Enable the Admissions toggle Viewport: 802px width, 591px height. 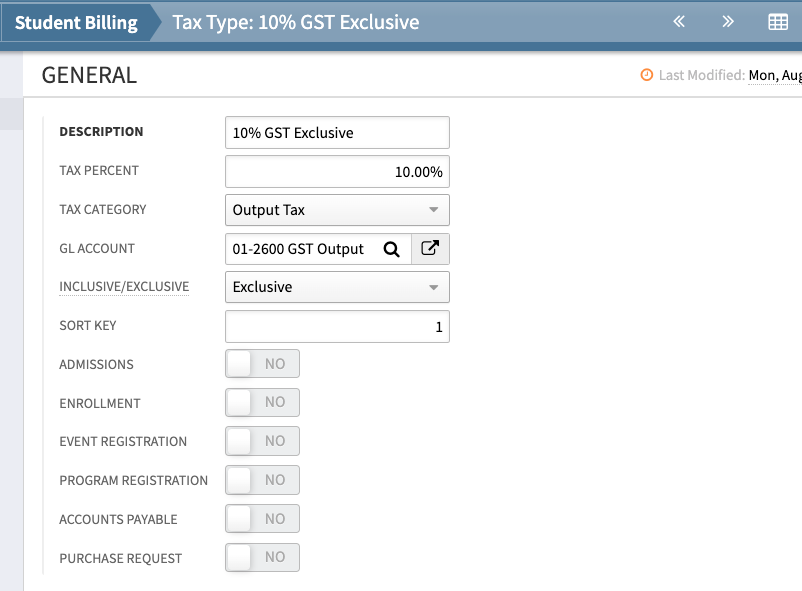(261, 363)
